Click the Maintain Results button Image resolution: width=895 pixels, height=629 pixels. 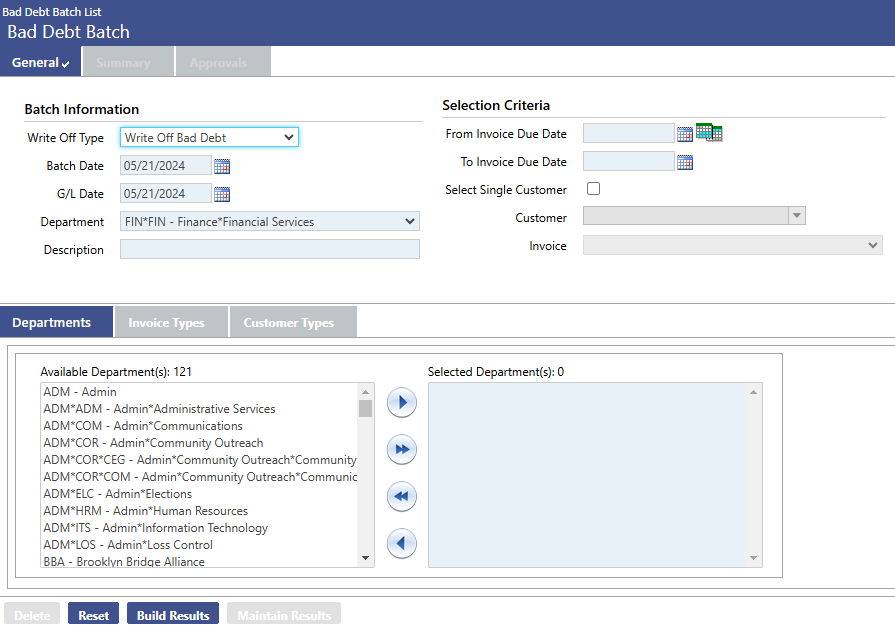tap(284, 614)
